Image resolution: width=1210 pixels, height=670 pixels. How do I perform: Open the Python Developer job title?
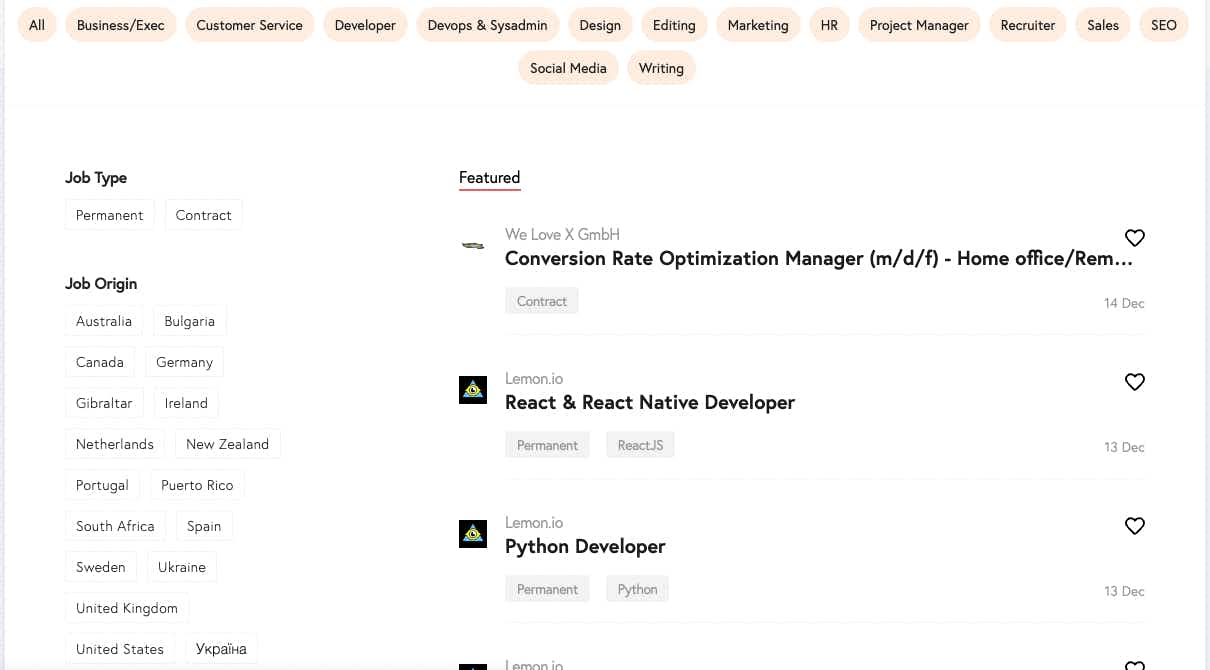tap(585, 546)
